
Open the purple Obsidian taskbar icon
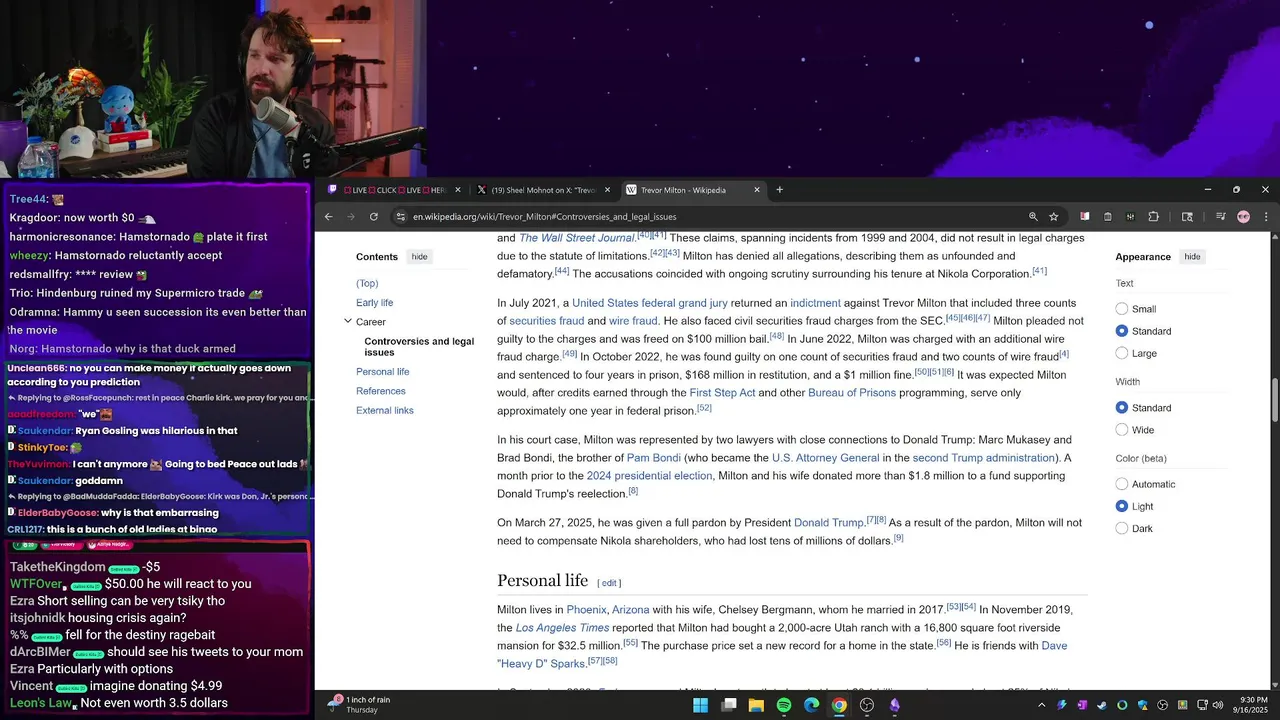(x=894, y=705)
